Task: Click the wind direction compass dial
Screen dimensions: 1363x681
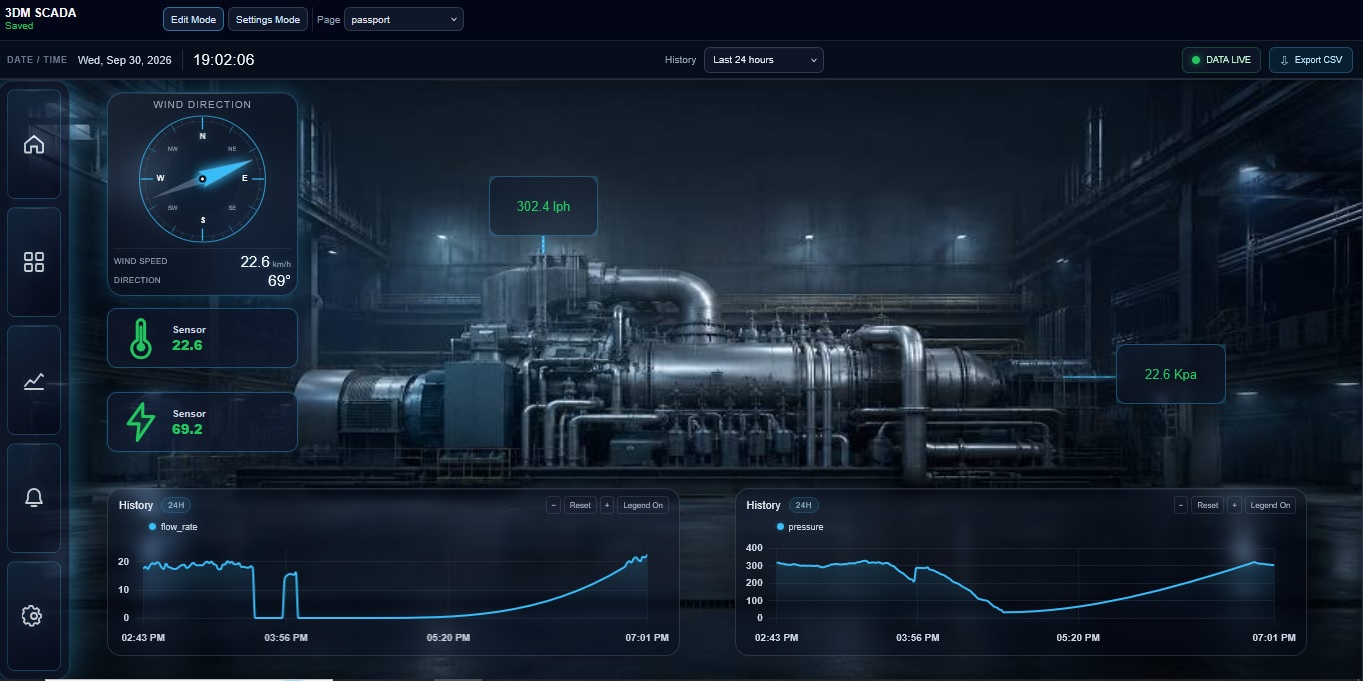Action: (x=203, y=179)
